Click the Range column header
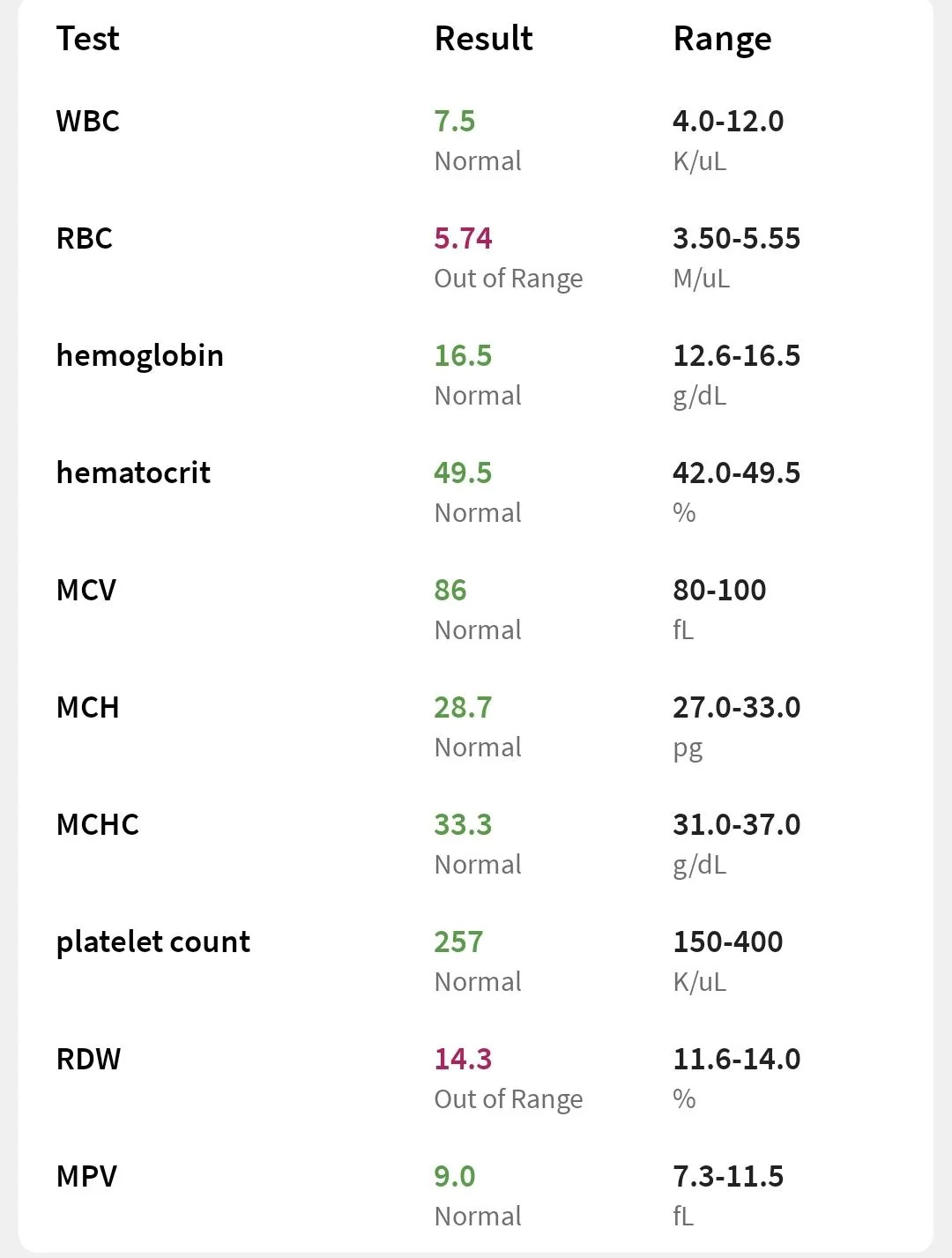 pos(722,40)
